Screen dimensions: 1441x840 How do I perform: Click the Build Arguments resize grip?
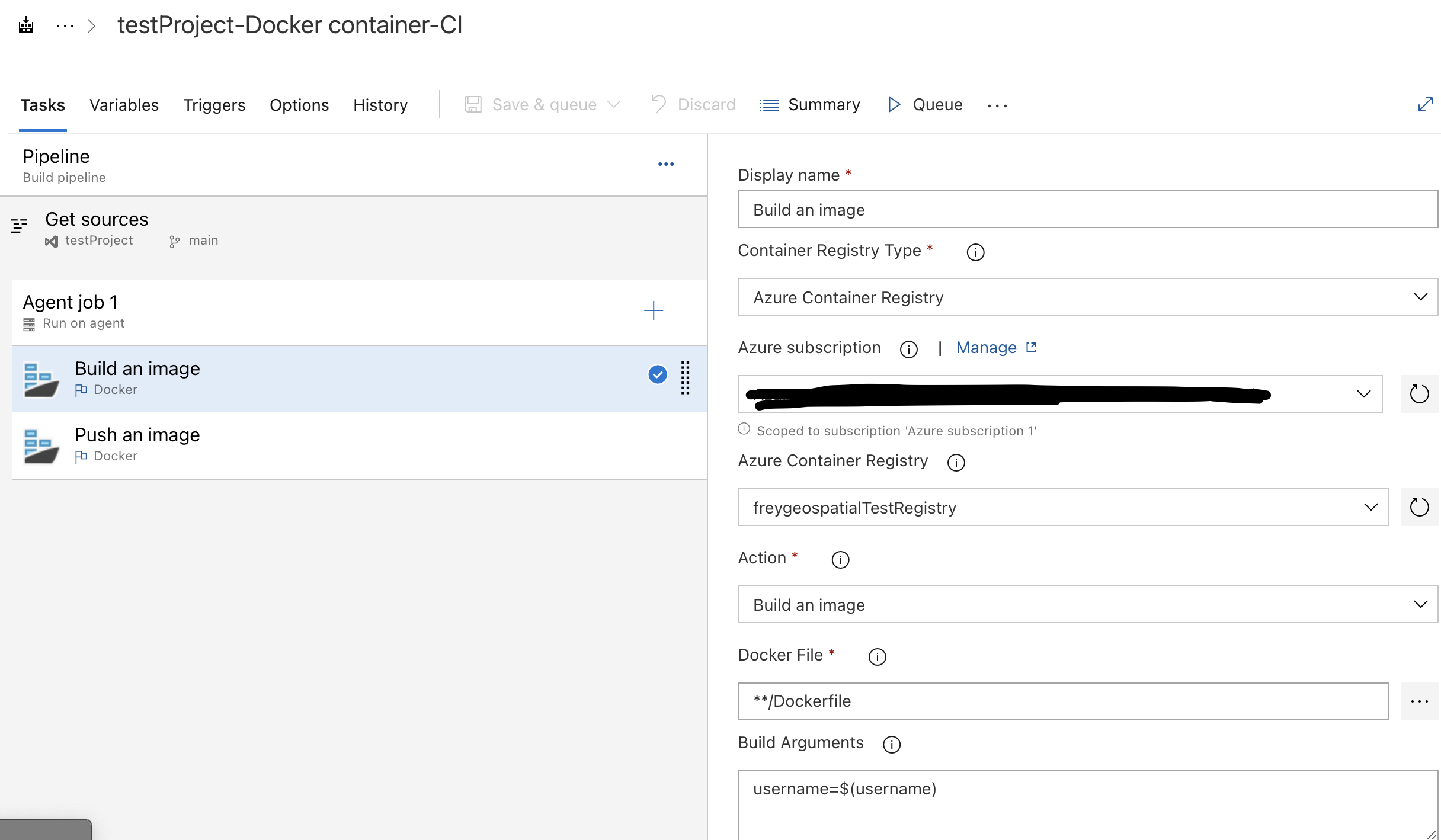tap(1430, 834)
